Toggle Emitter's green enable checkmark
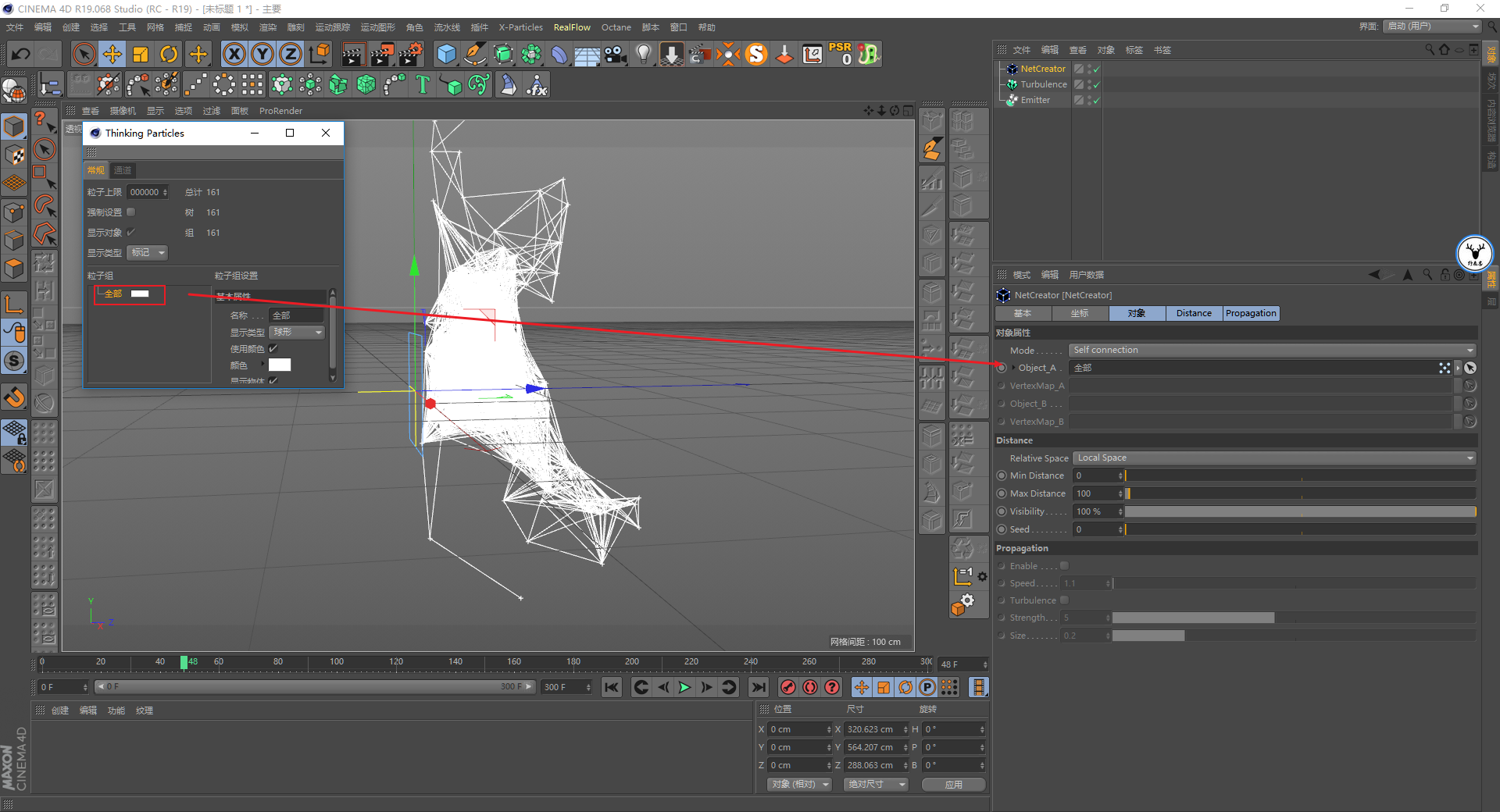This screenshot has height=812, width=1500. point(1097,100)
